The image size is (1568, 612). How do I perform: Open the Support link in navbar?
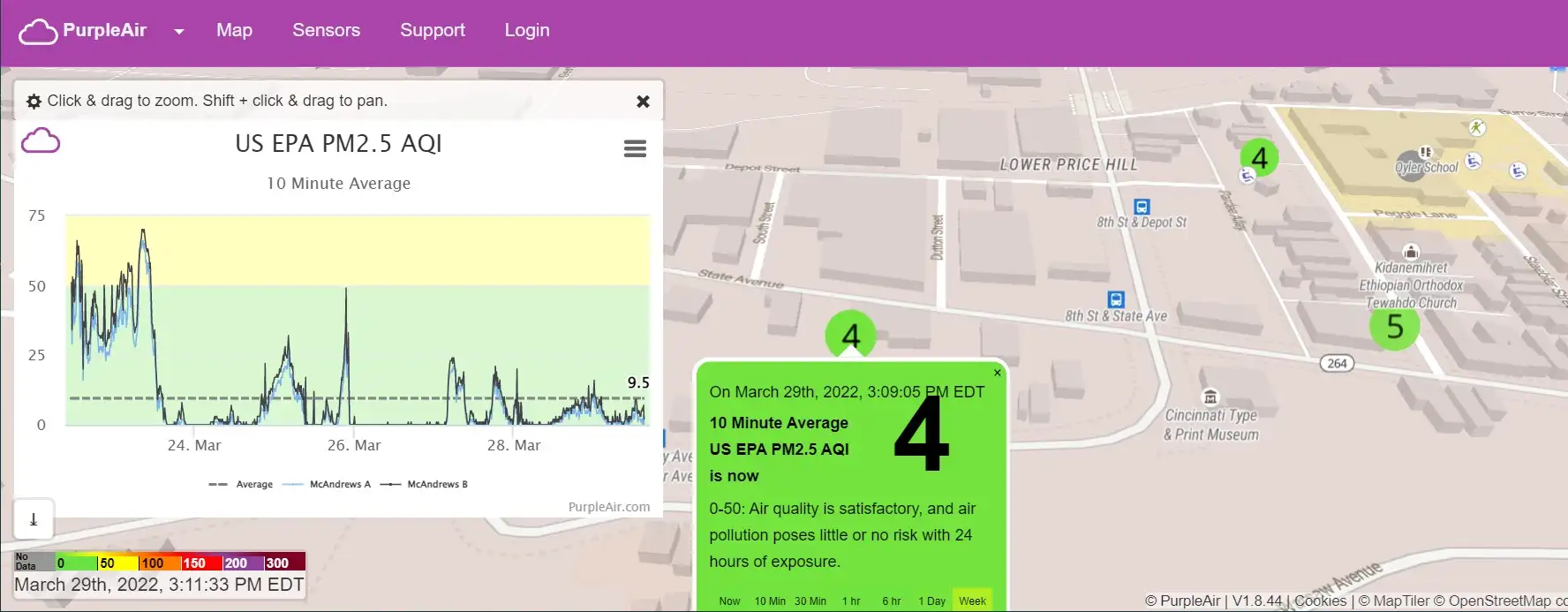pos(432,30)
